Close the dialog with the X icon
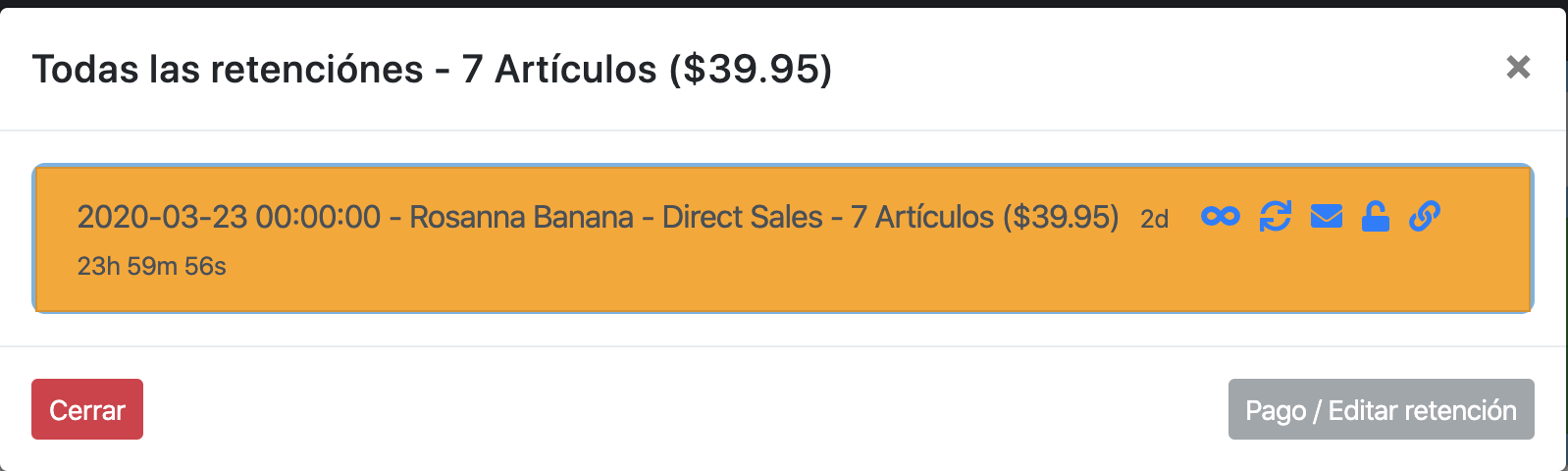The width and height of the screenshot is (1568, 471). click(1518, 67)
